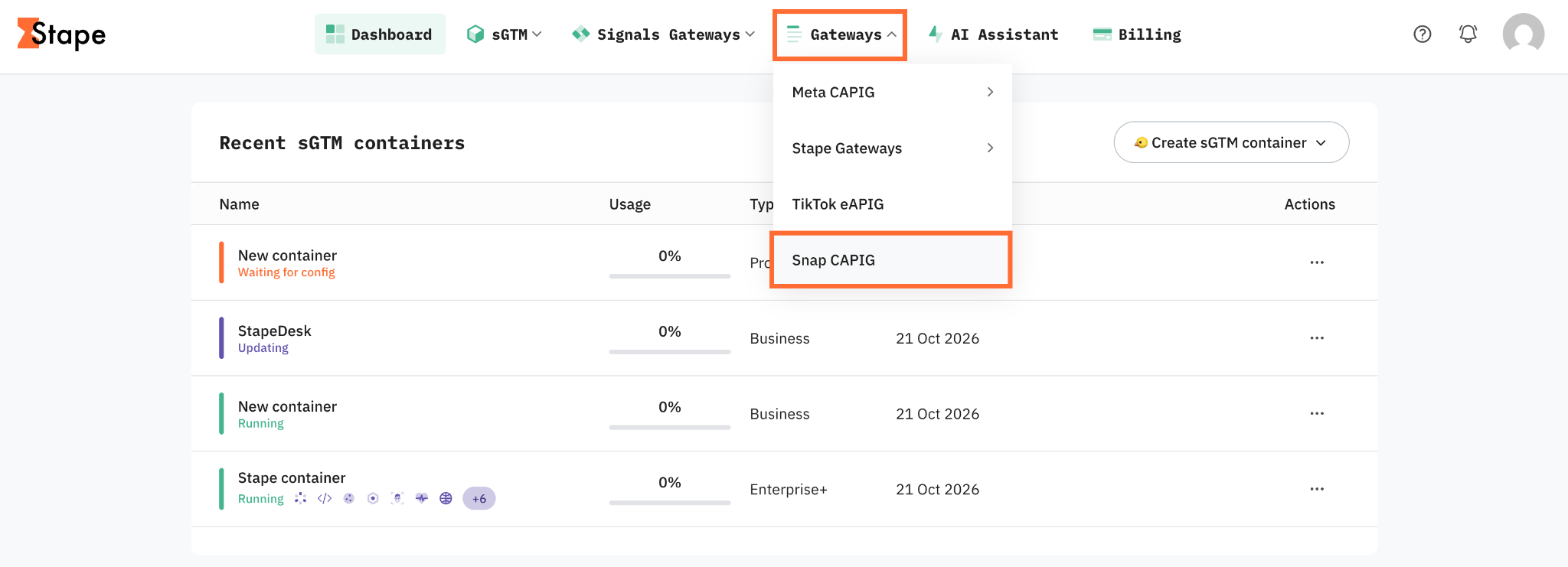Open actions menu for Waiting for config container

pos(1317,262)
